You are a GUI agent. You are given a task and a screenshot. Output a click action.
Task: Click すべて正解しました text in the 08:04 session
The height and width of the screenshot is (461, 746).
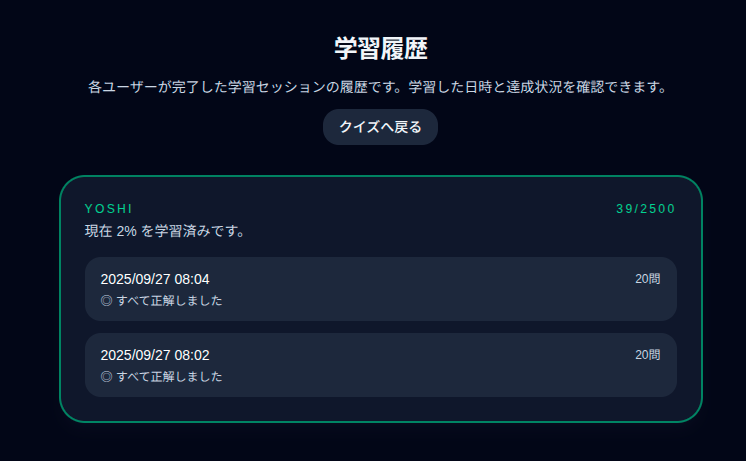coord(169,300)
